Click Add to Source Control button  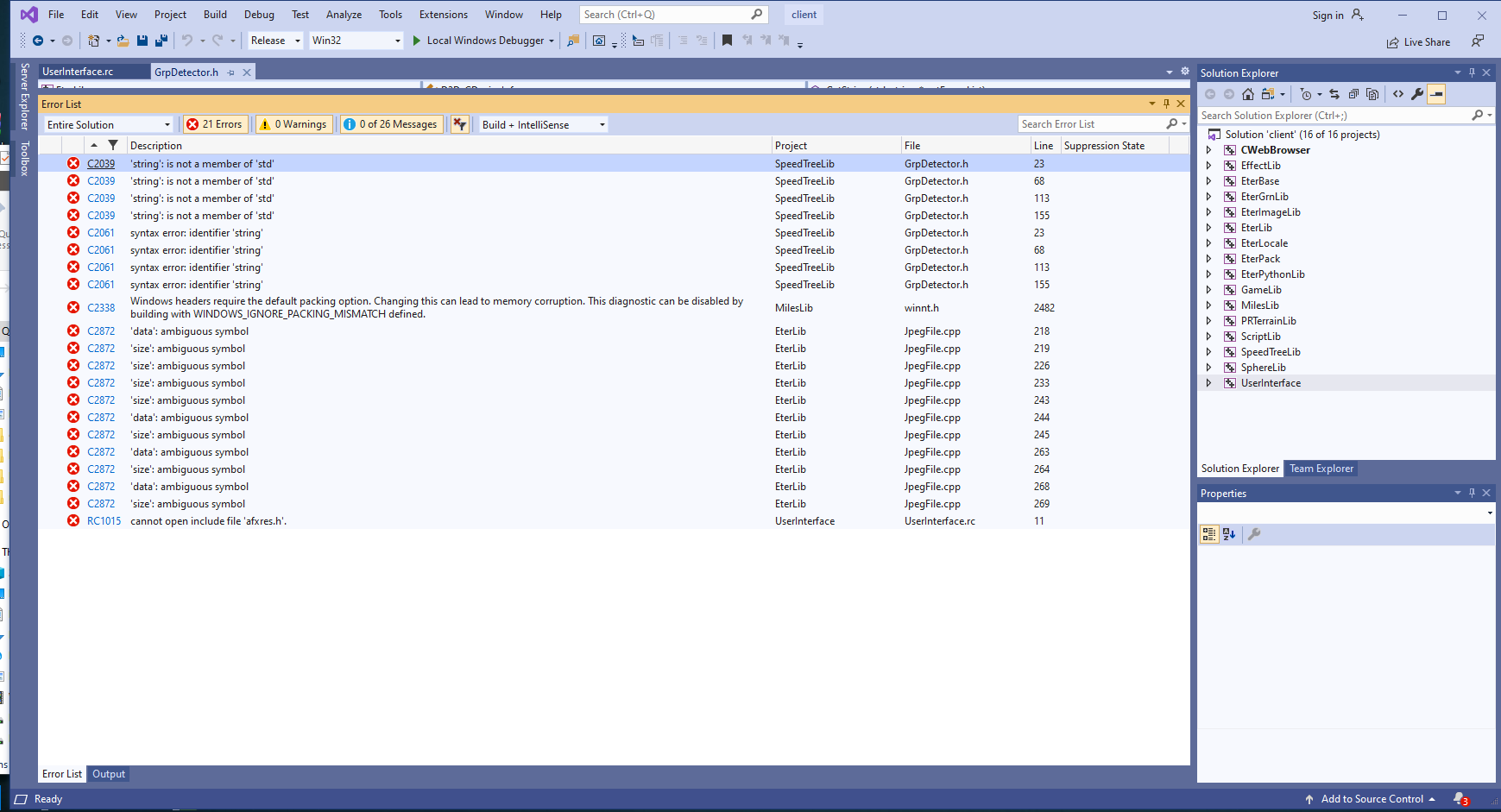[1371, 799]
